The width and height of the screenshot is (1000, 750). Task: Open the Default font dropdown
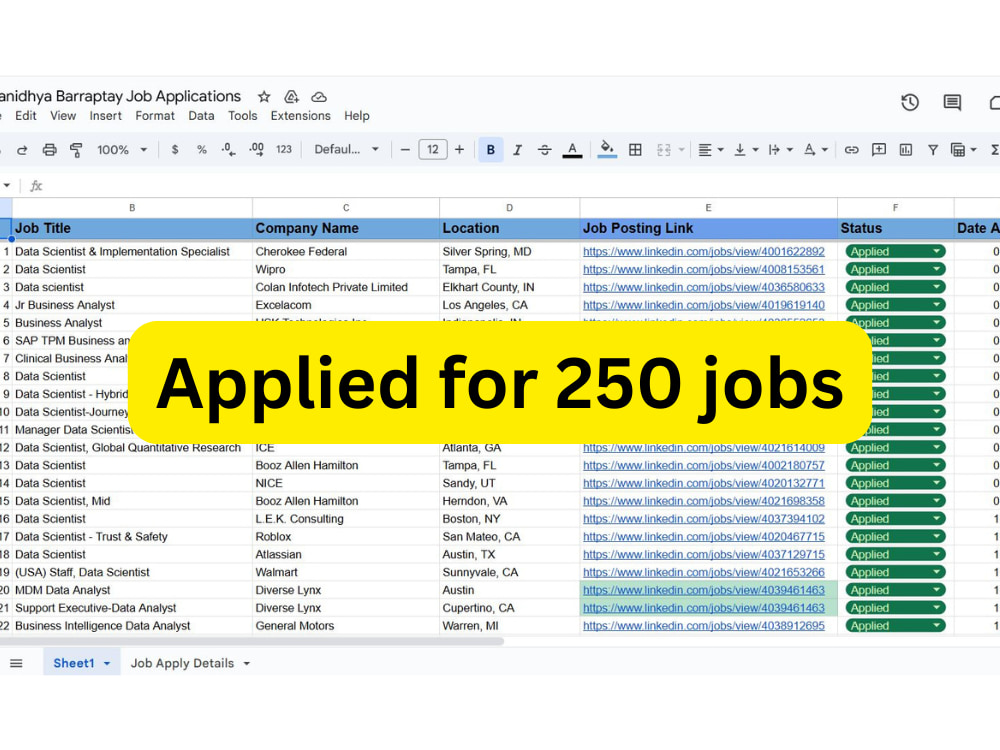click(x=346, y=150)
